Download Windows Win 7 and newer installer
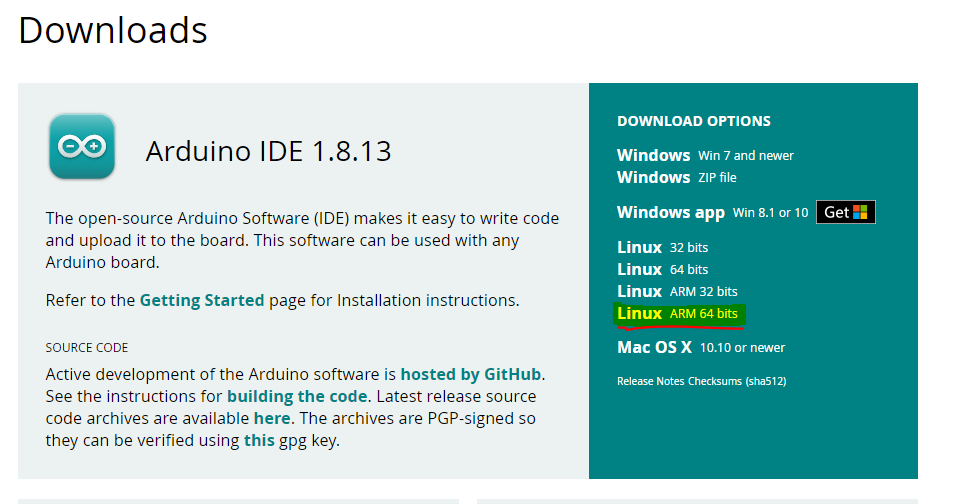Screen dimensions: 978x504 (705, 155)
